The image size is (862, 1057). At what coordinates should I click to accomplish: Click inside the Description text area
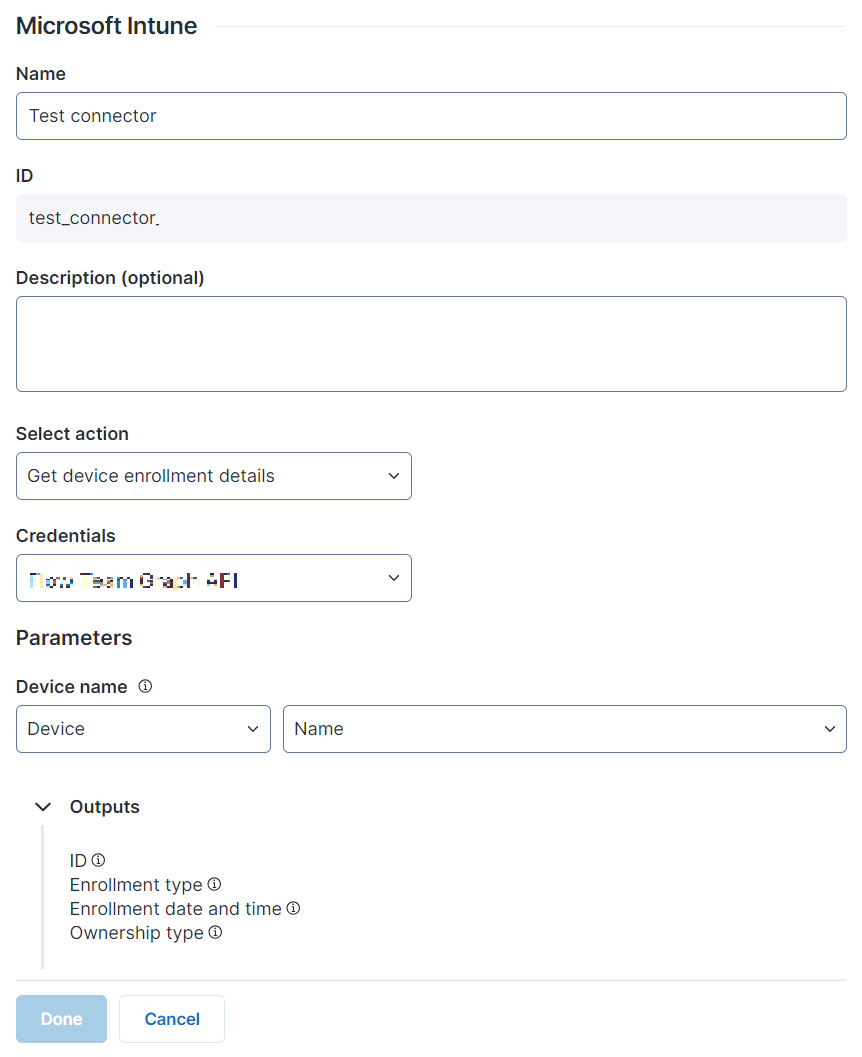tap(431, 343)
